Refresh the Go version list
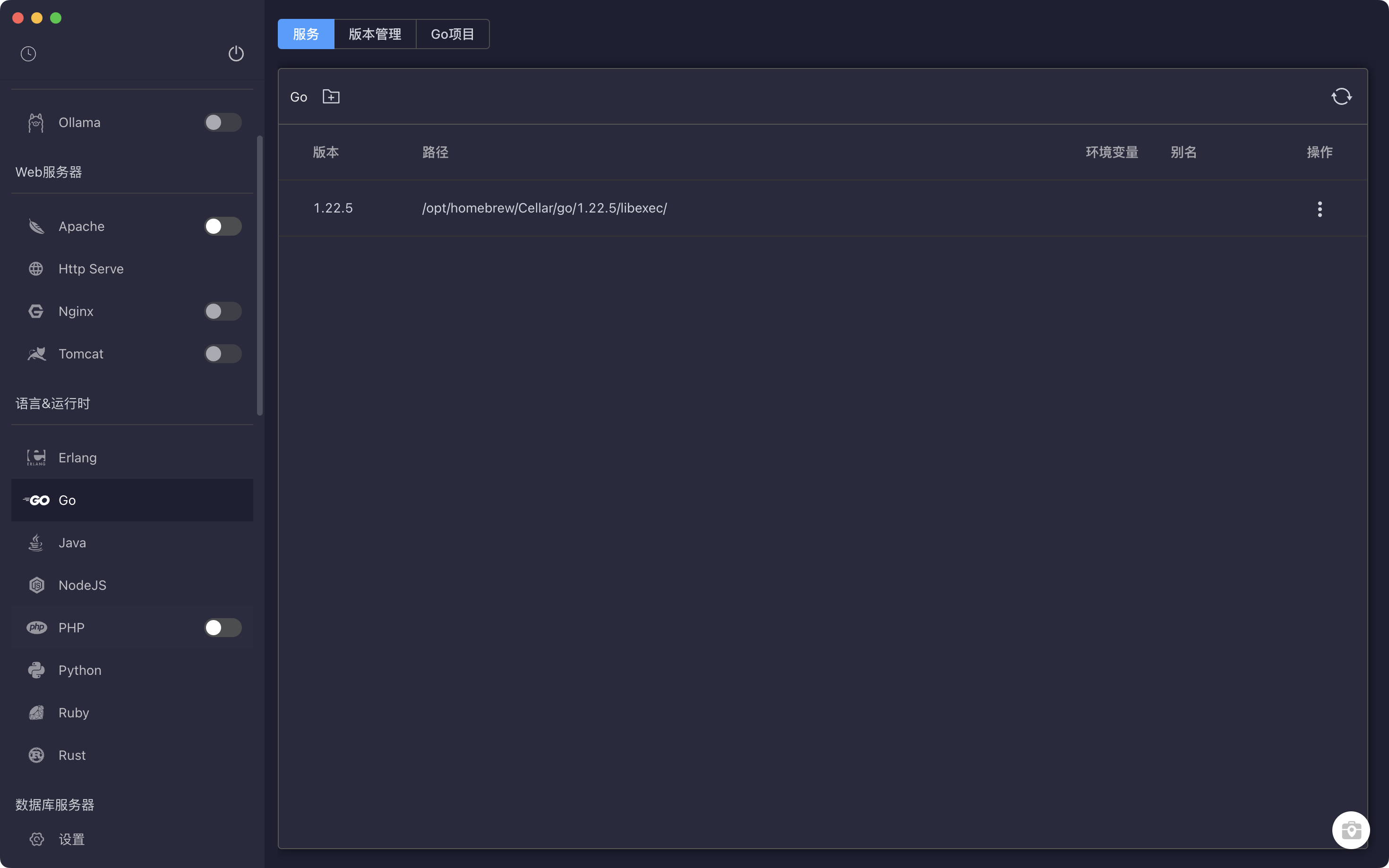This screenshot has height=868, width=1389. (1341, 96)
